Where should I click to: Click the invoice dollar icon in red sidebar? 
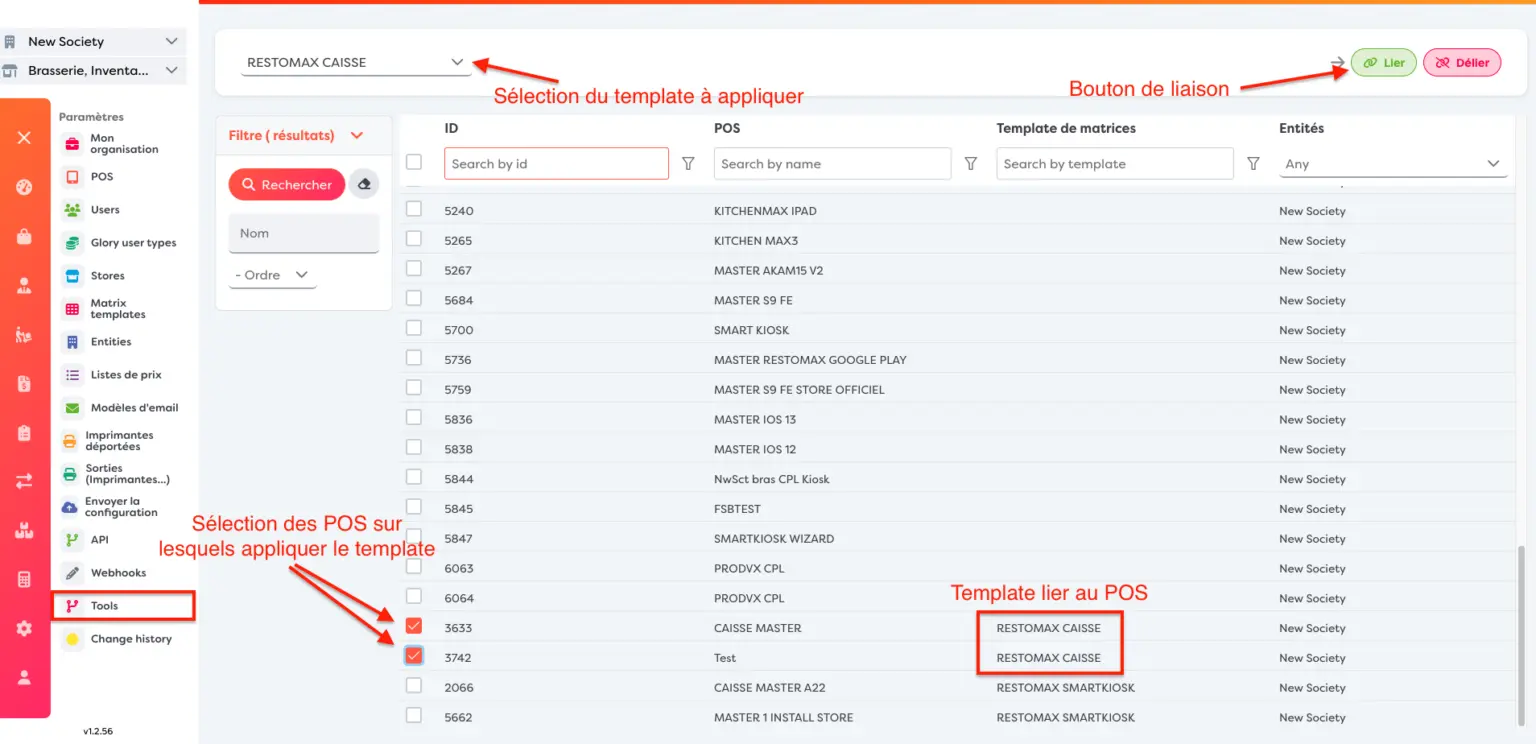[24, 384]
